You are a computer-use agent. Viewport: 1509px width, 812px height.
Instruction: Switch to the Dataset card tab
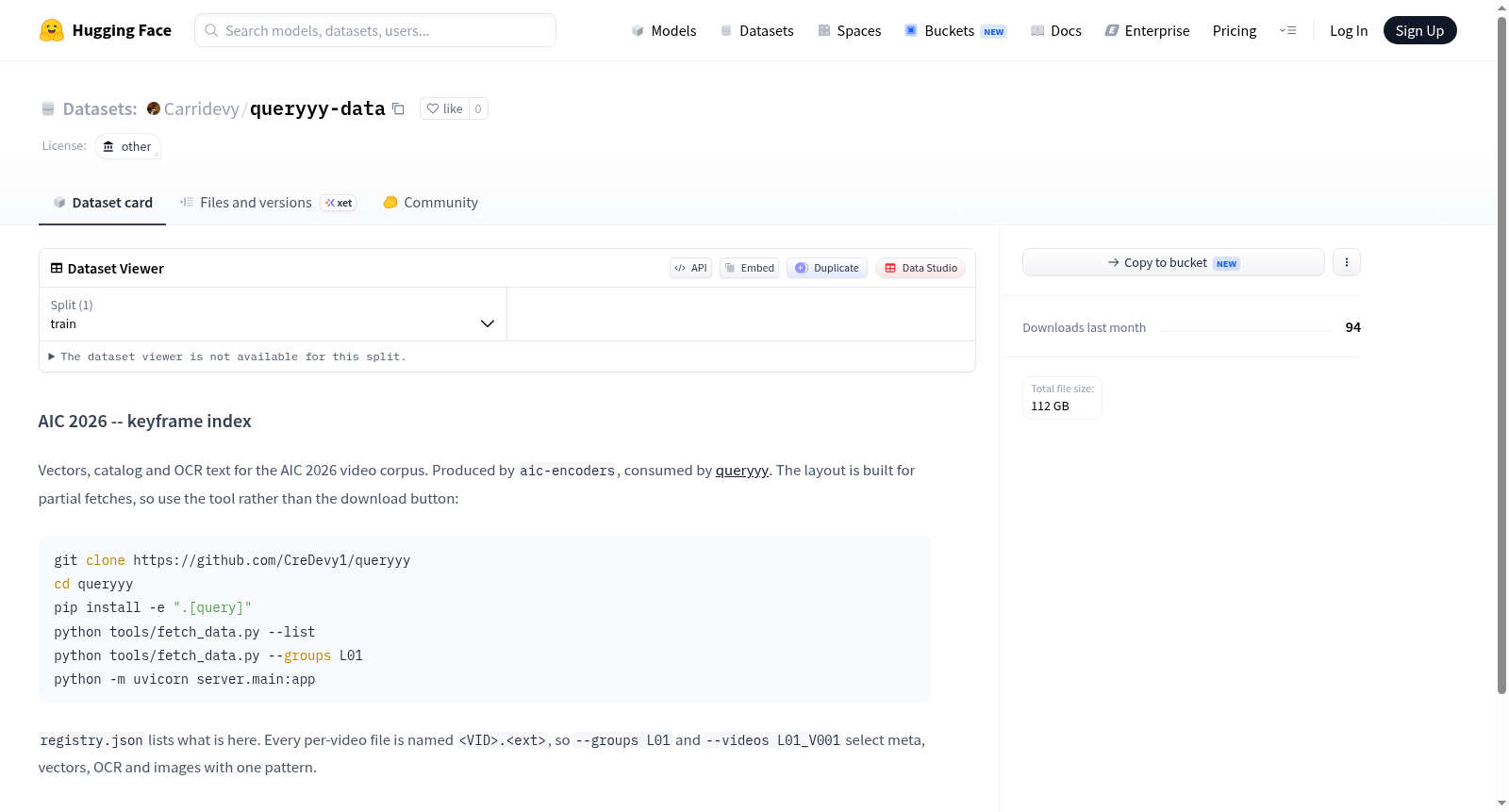tap(102, 203)
